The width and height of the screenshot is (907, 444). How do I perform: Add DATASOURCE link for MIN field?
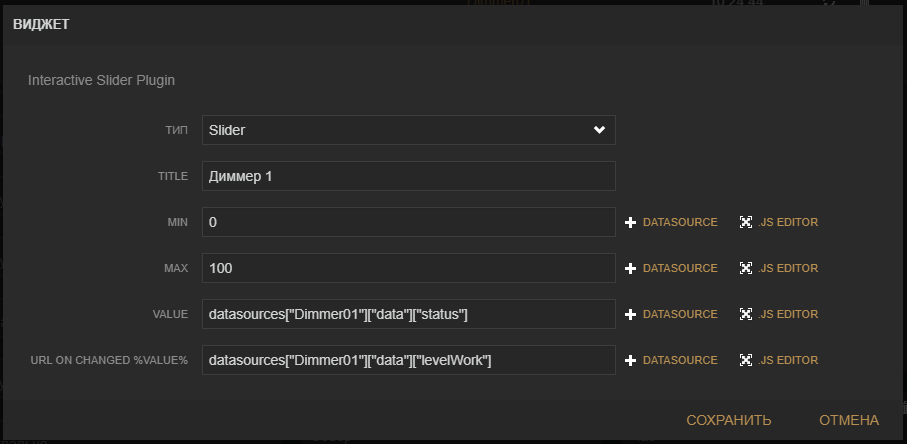coord(680,222)
